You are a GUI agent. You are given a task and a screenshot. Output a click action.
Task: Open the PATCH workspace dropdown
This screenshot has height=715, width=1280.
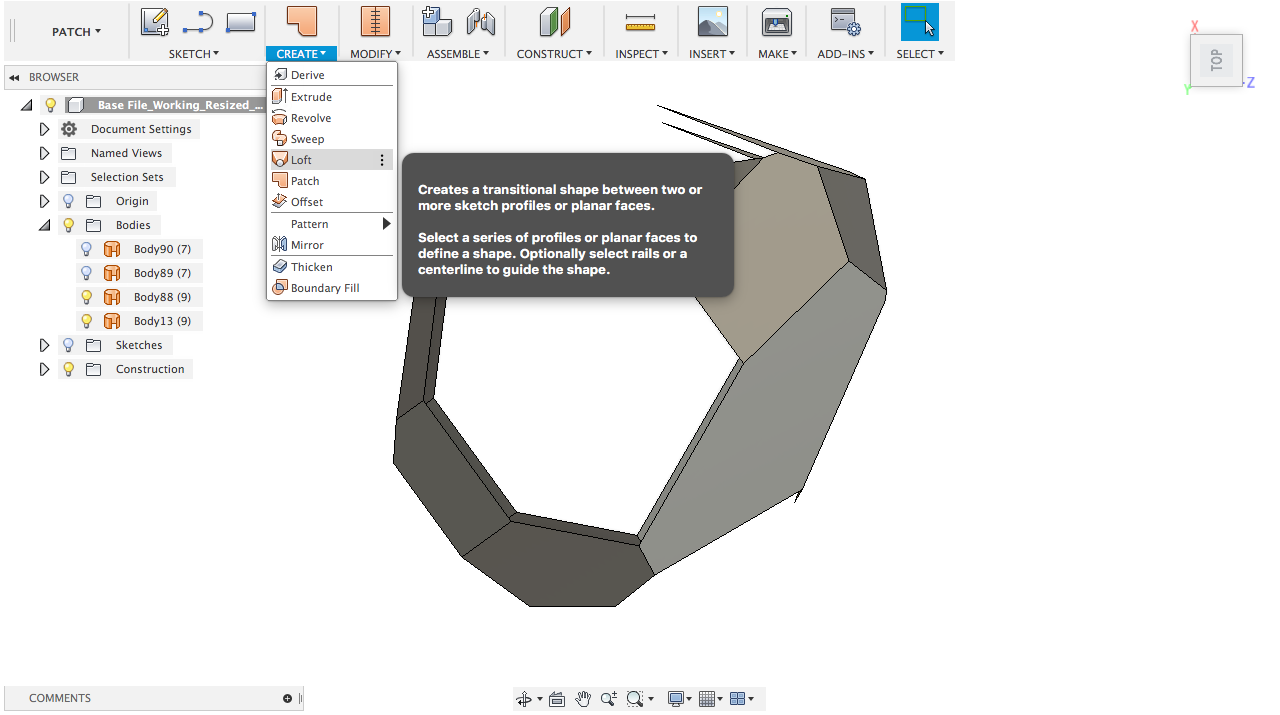pos(76,32)
